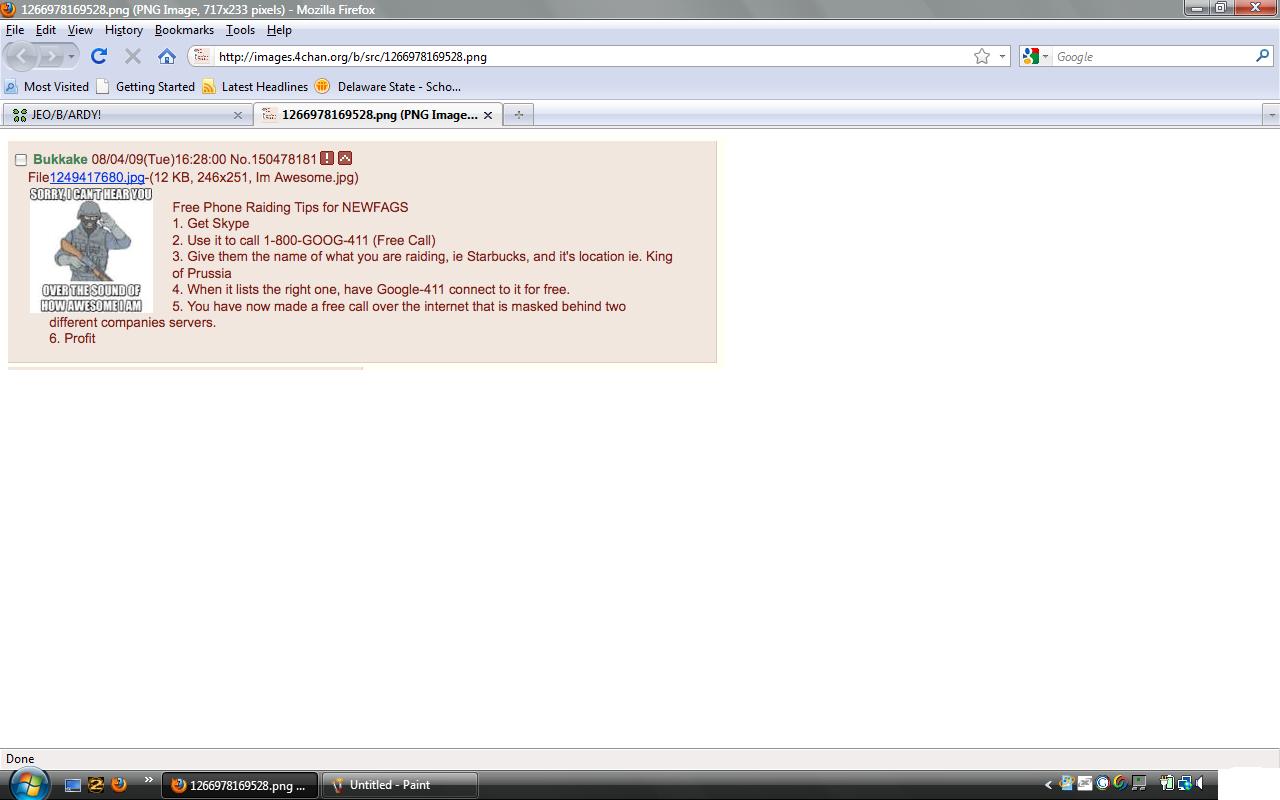
Task: Maximize or restore the Firefox window
Action: tap(1221, 8)
